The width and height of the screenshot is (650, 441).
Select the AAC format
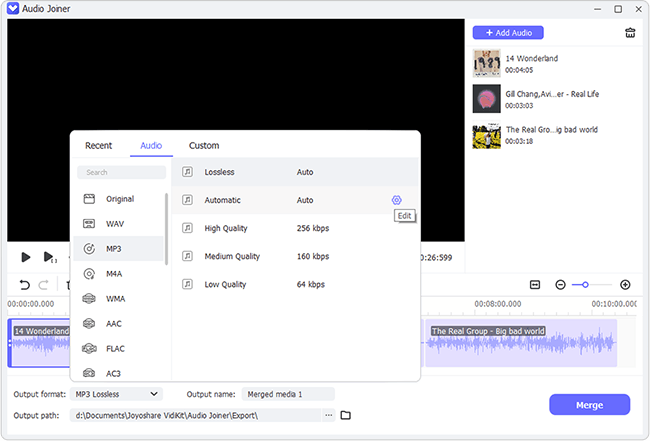(120, 324)
